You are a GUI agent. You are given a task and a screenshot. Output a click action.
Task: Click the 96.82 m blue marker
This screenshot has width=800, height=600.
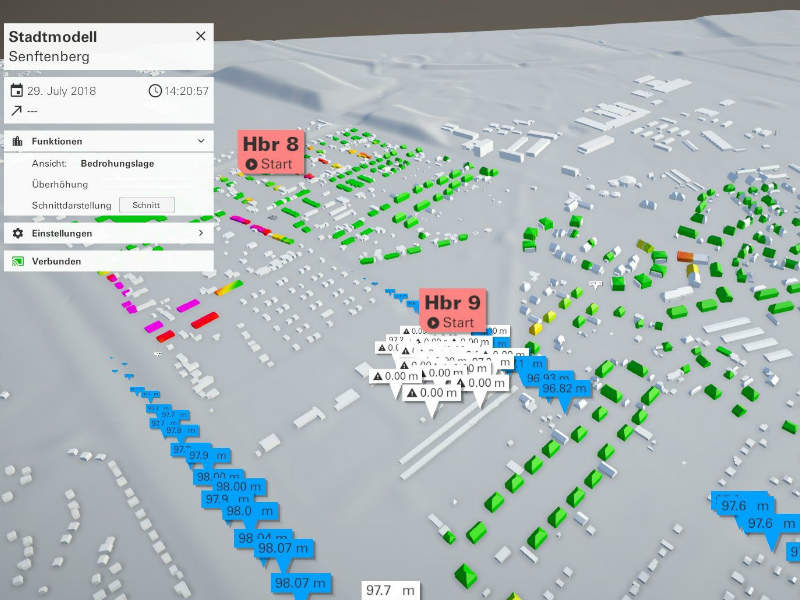565,389
